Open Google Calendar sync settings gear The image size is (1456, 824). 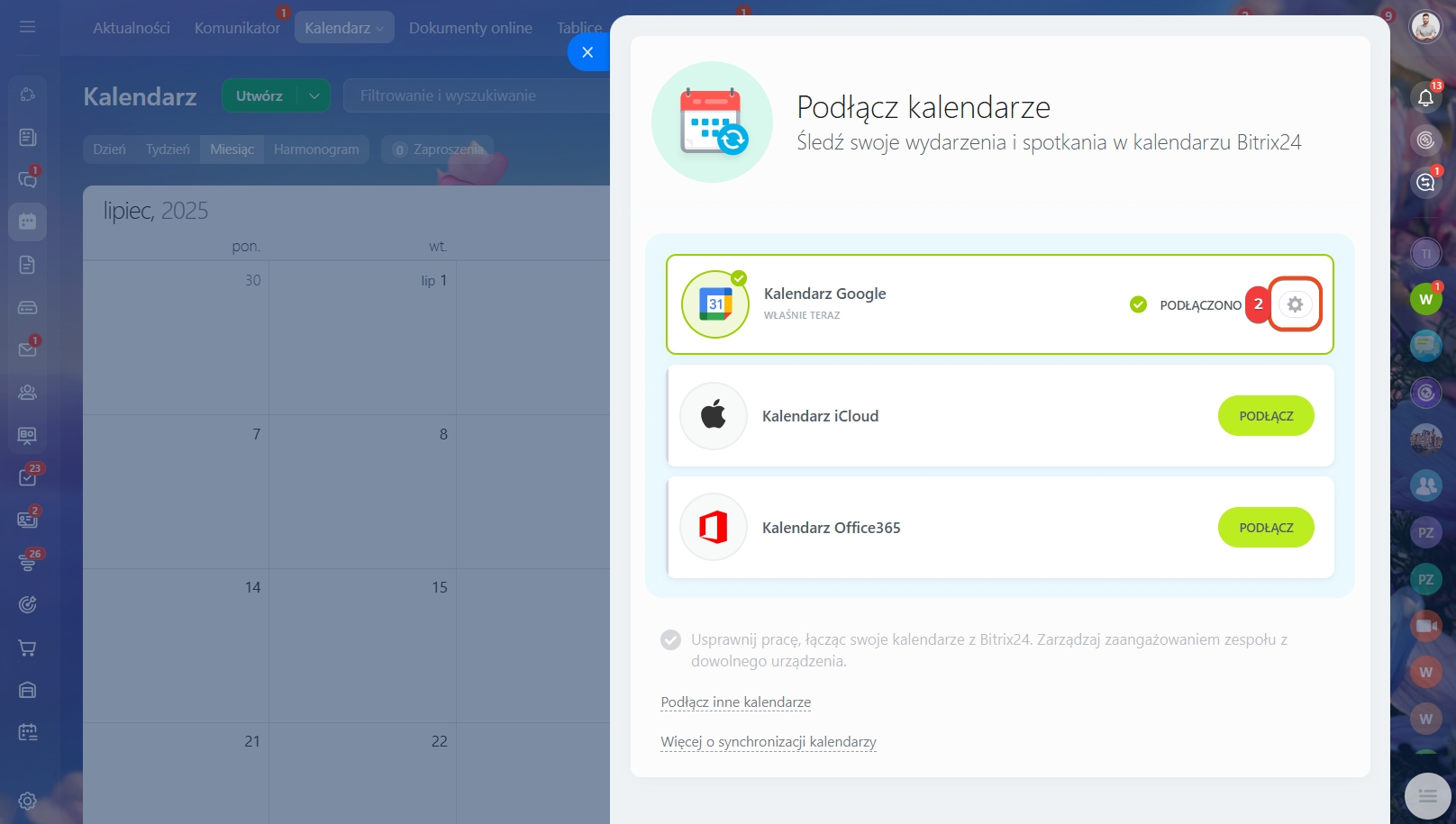tap(1295, 304)
